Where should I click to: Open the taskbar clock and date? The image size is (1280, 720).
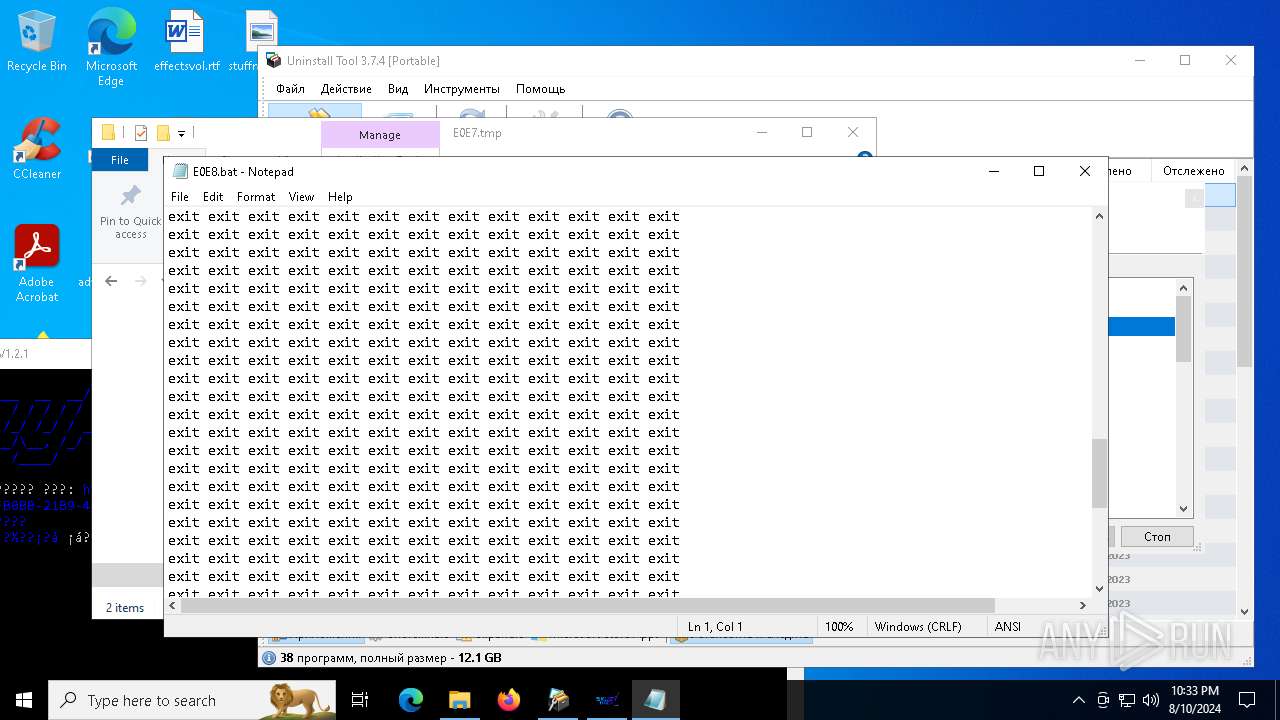tap(1194, 700)
